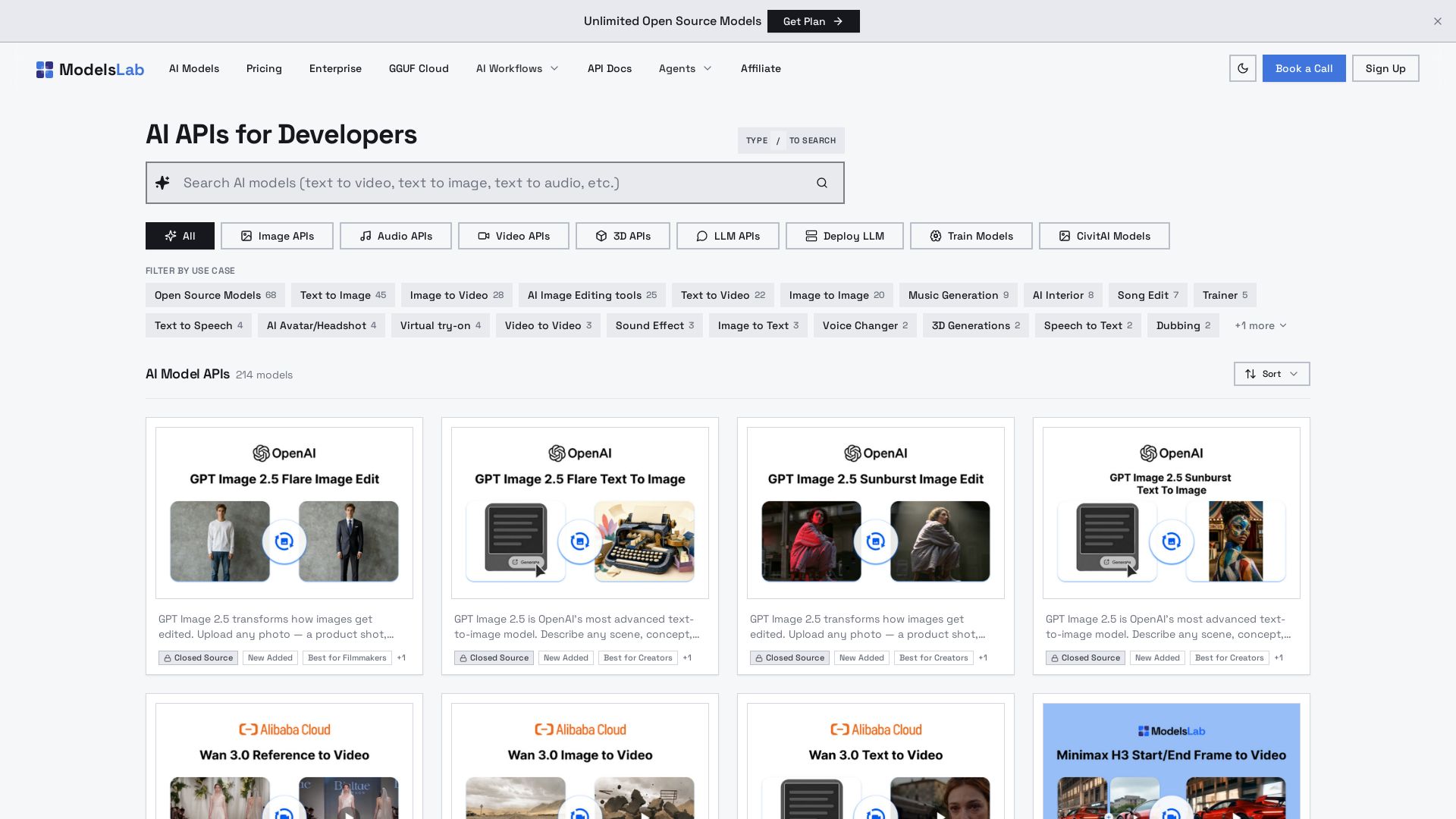Click the sort arrows icon
This screenshot has height=819, width=1456.
tap(1250, 374)
